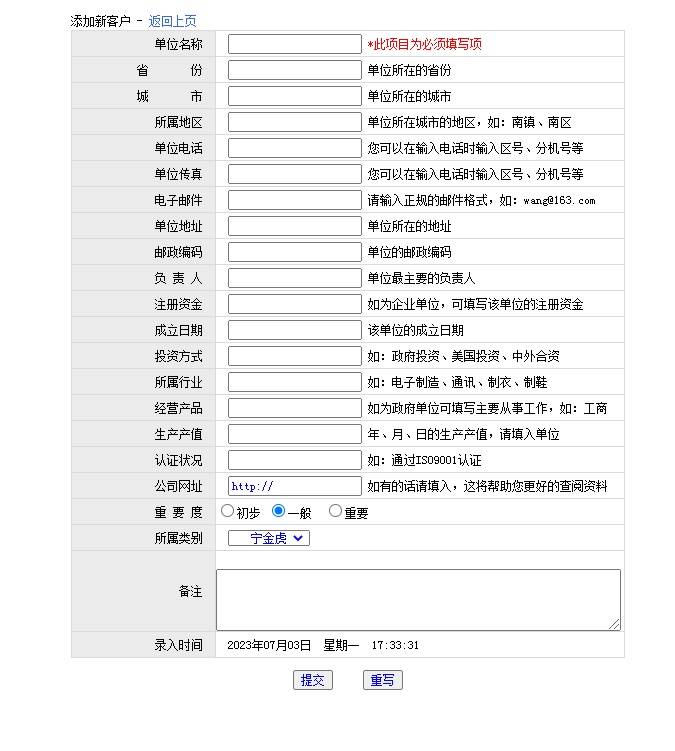
Task: Click the 添加新客户 heading text
Action: coord(101,21)
